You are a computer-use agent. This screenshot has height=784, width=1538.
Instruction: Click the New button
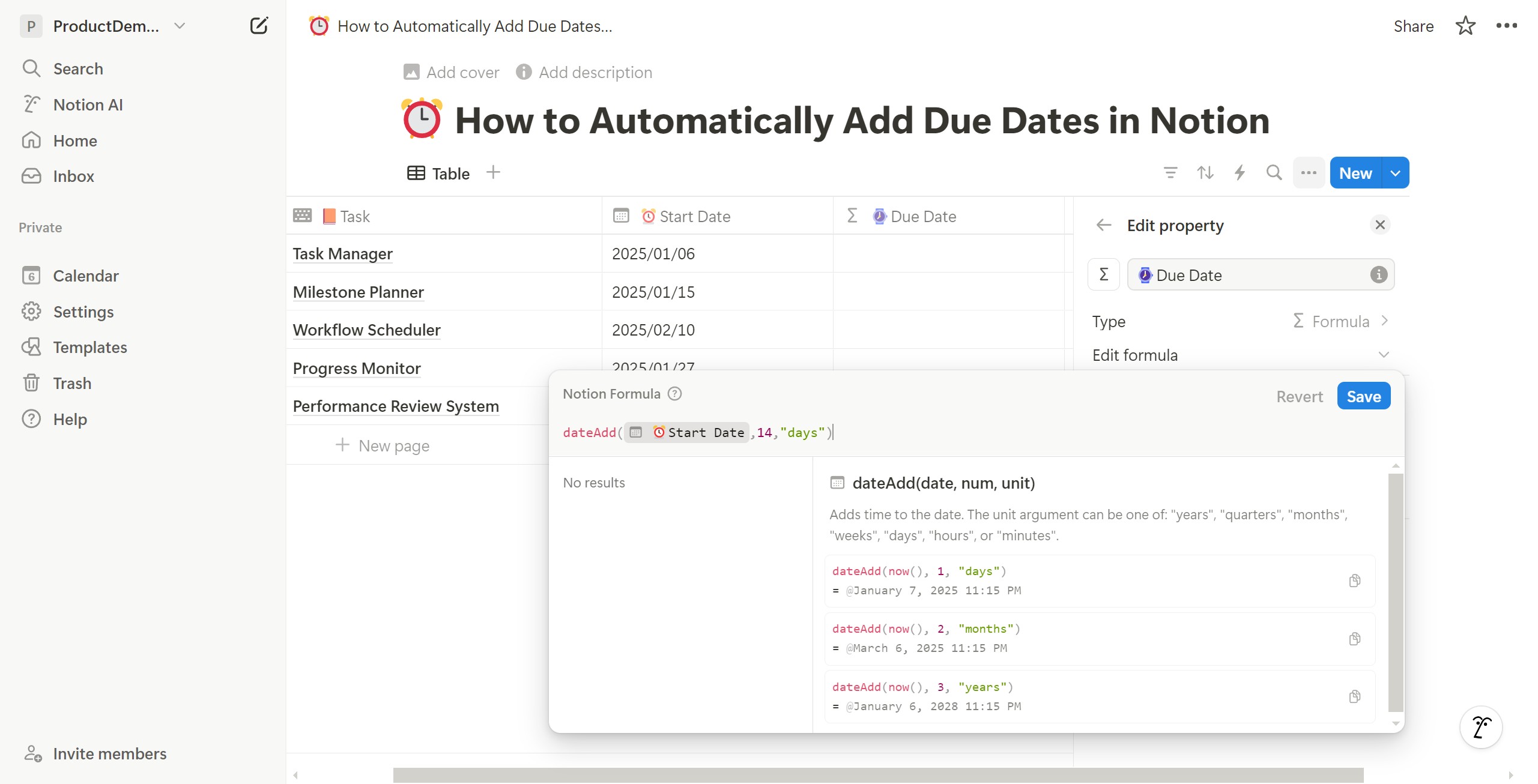click(x=1355, y=173)
